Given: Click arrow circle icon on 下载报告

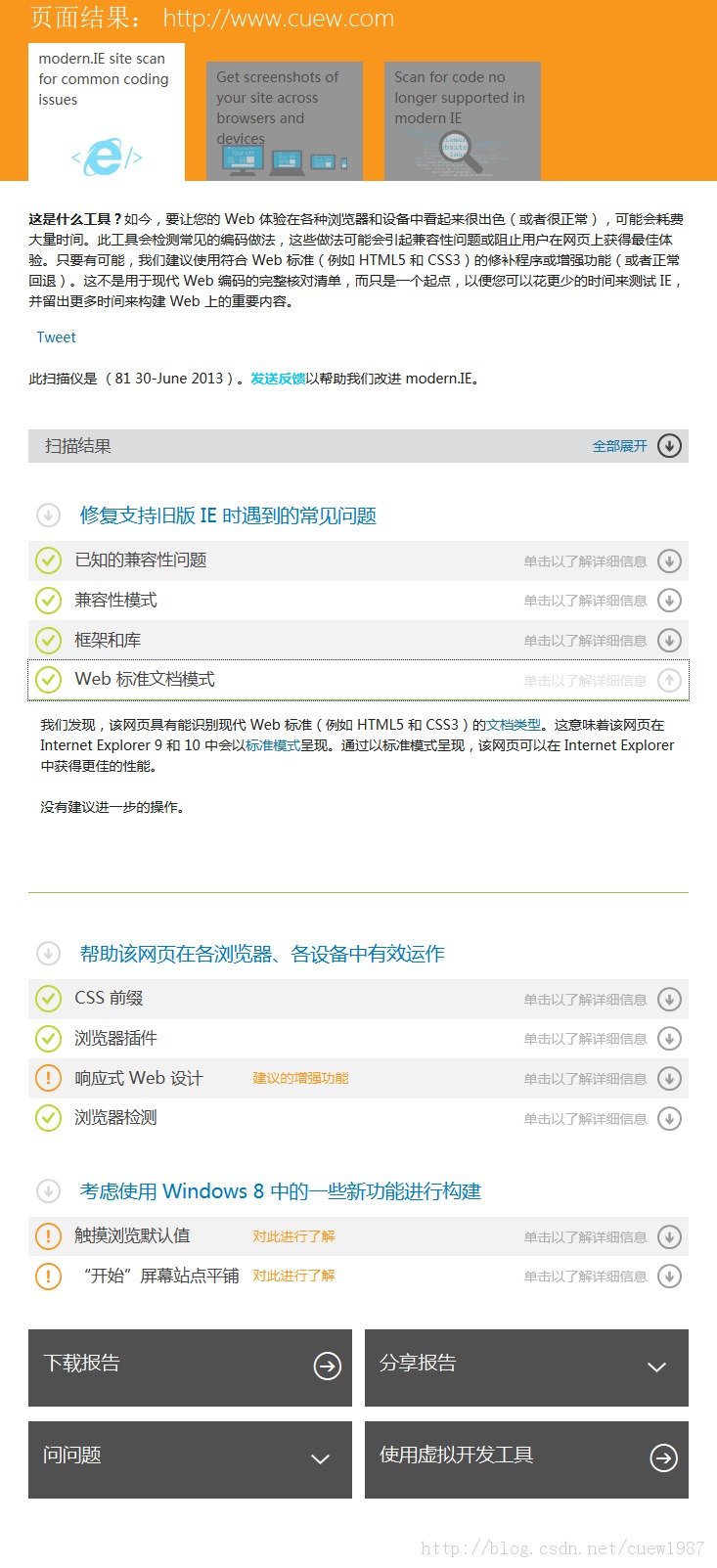Looking at the screenshot, I should point(328,1366).
